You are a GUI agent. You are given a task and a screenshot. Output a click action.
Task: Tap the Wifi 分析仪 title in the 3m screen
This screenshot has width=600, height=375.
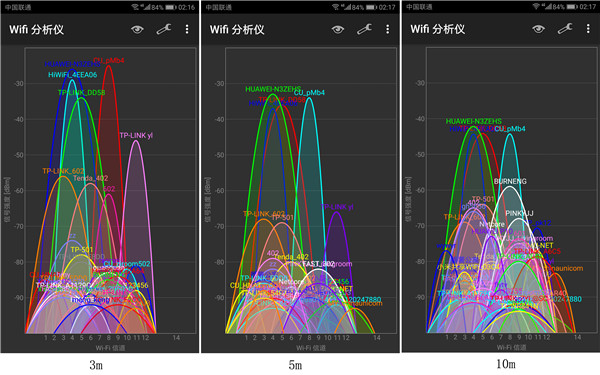(x=36, y=29)
